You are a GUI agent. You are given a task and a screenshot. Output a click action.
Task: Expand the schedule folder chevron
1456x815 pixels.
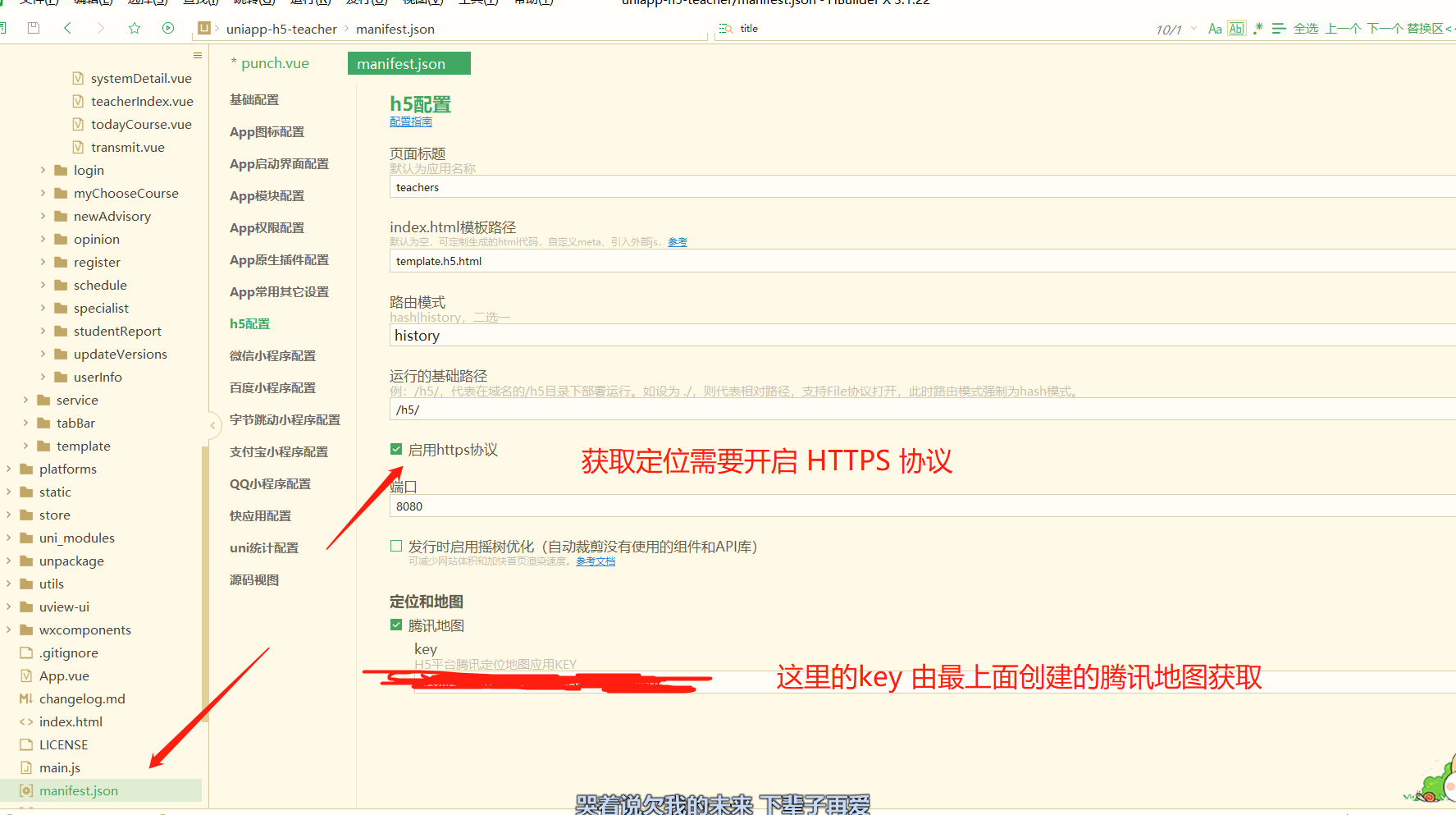43,285
